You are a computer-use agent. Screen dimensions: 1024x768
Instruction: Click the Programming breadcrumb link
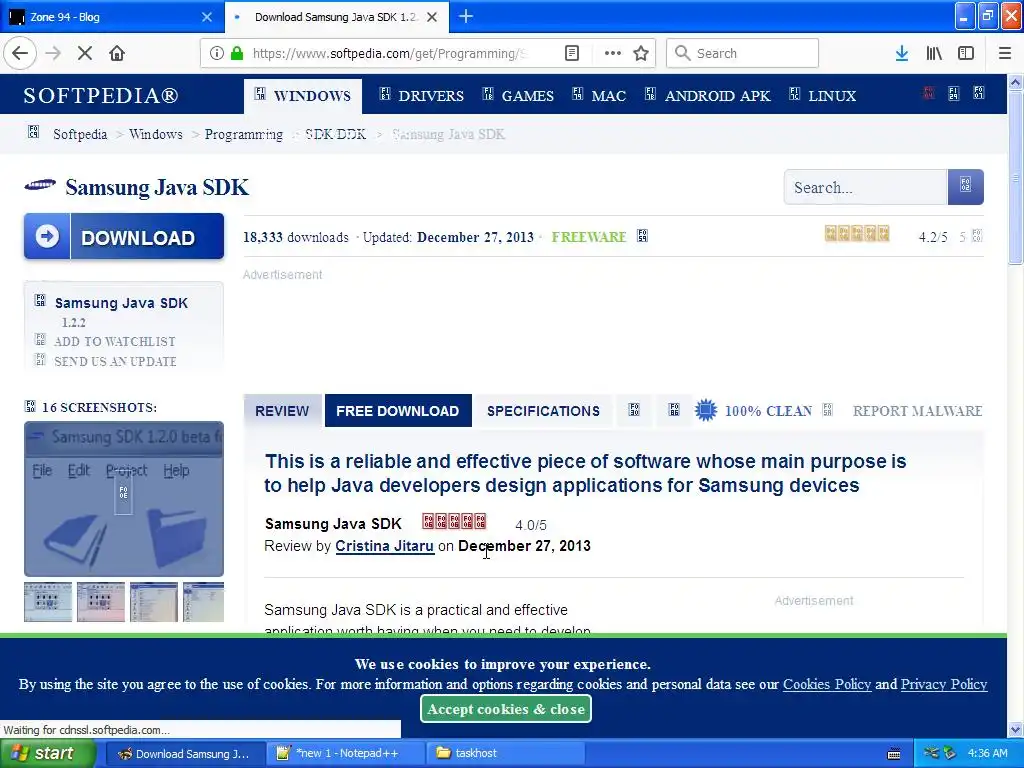click(244, 134)
